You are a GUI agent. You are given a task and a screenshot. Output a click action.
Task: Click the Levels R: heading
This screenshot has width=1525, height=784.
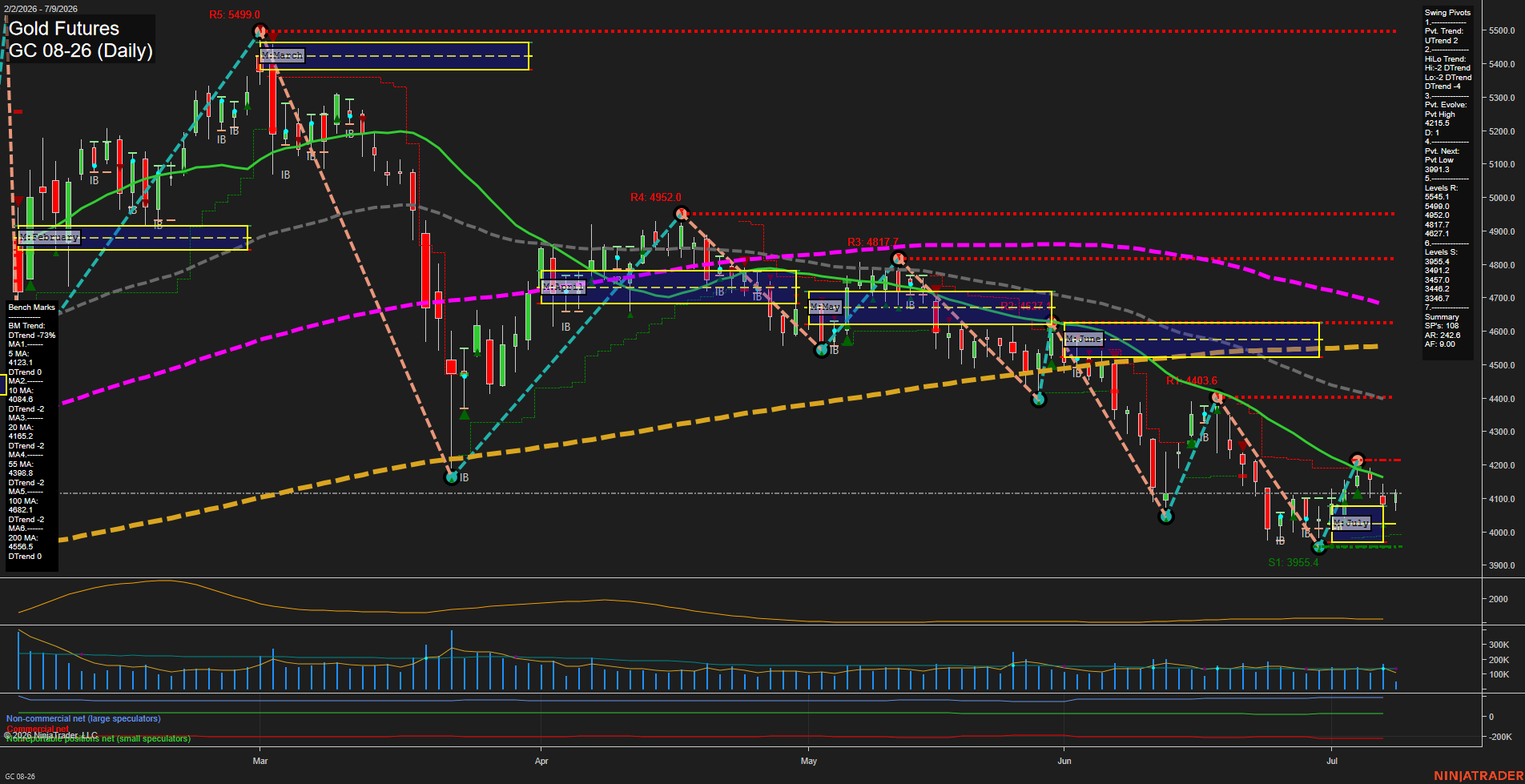pos(1442,188)
